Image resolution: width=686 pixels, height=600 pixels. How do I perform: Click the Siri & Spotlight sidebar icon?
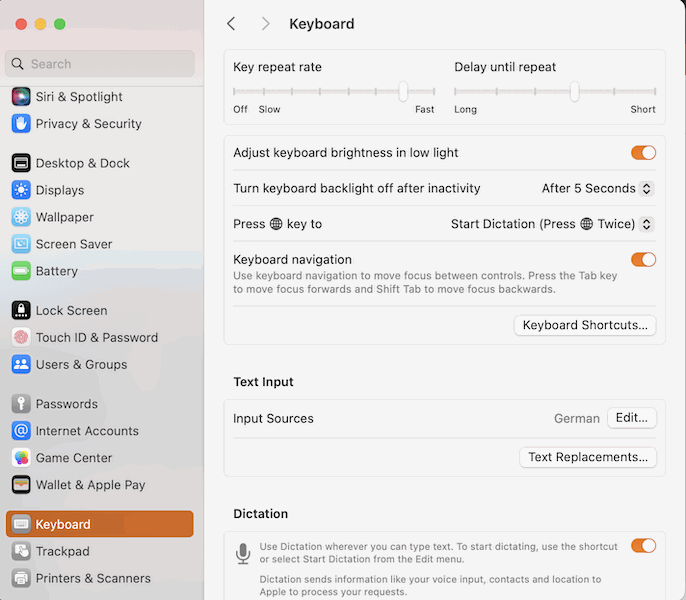coord(21,97)
